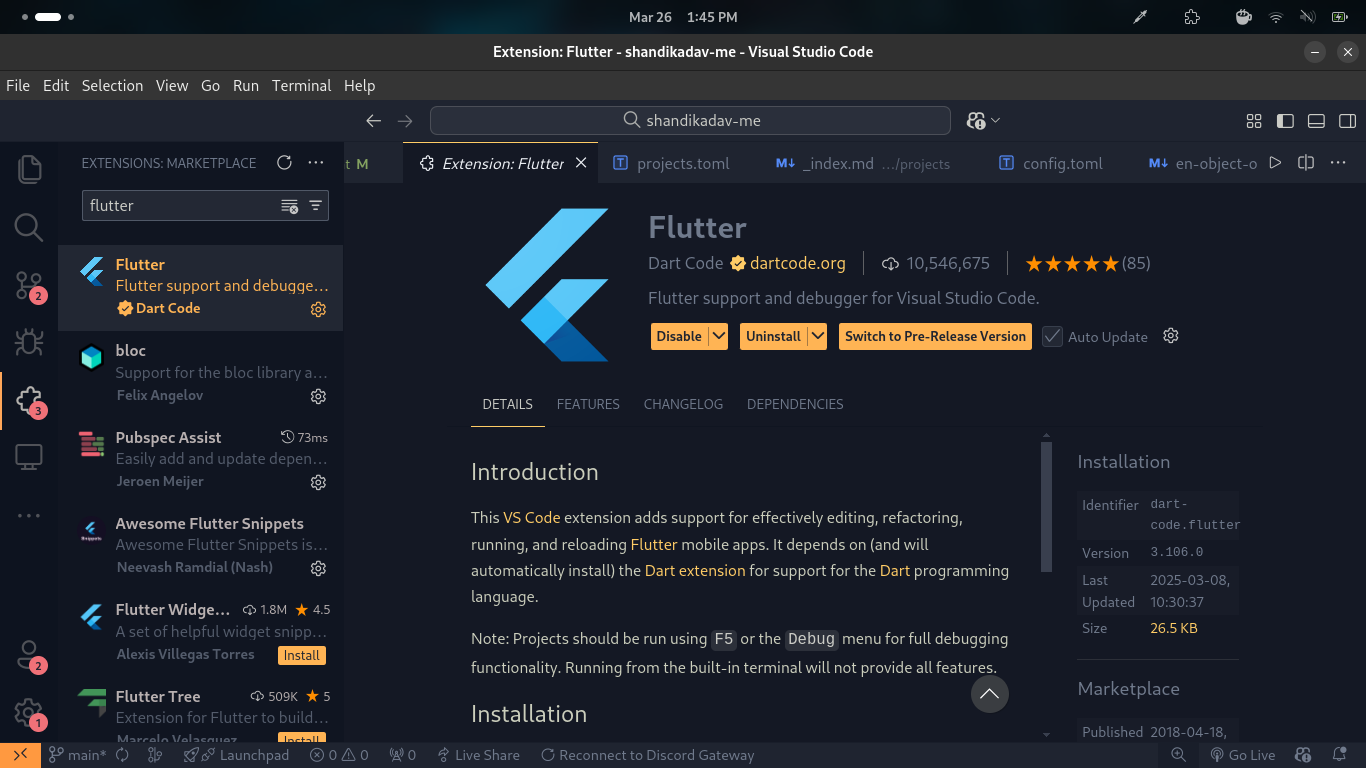Open the dartcode.org publisher link
Image resolution: width=1366 pixels, height=768 pixels.
tap(797, 264)
